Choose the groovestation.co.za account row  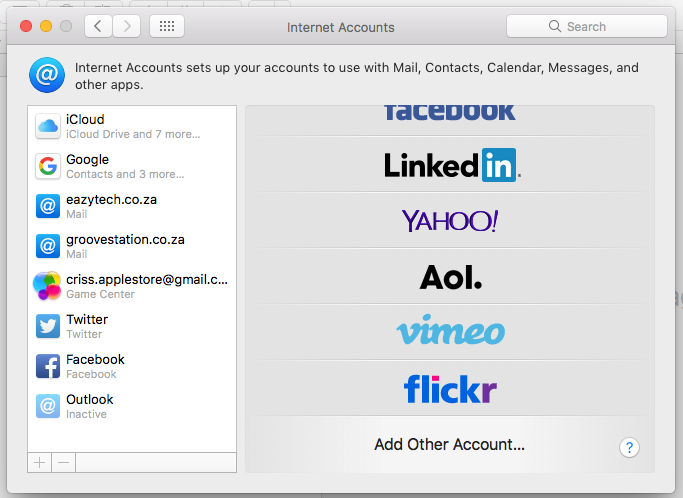click(x=132, y=246)
